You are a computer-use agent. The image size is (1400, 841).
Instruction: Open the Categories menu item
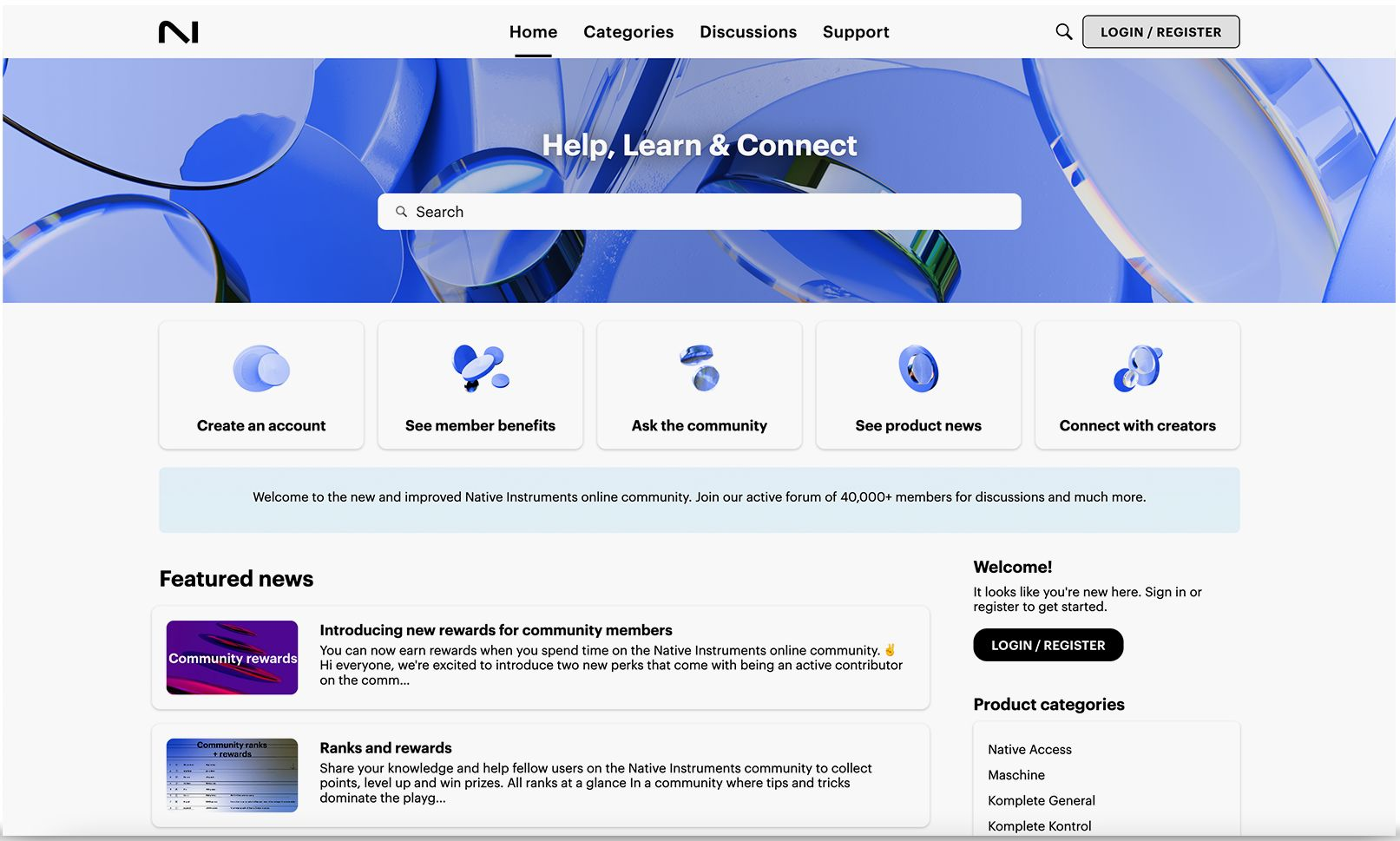tap(628, 32)
